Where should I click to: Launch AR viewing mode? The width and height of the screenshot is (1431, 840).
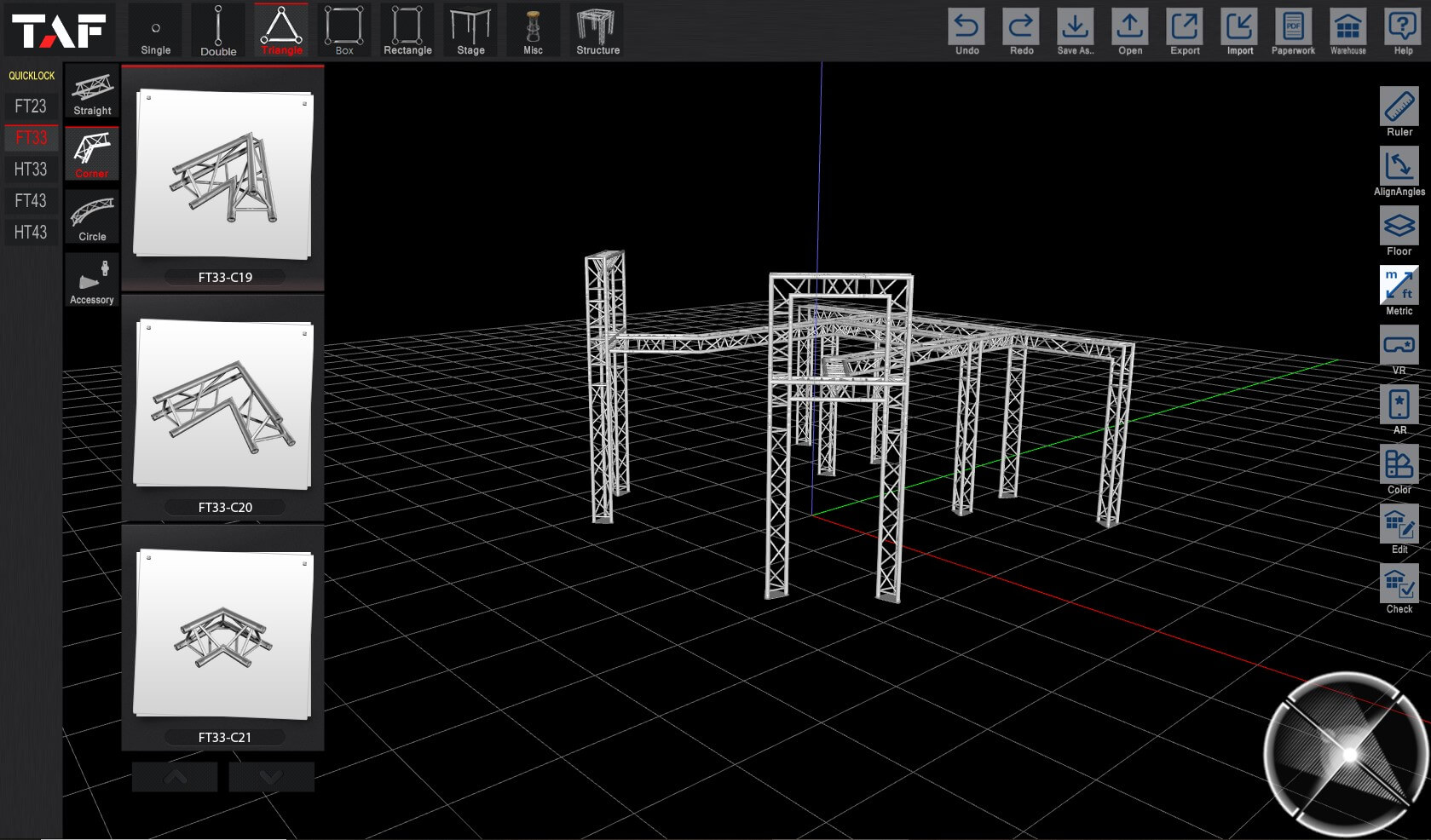click(1399, 410)
